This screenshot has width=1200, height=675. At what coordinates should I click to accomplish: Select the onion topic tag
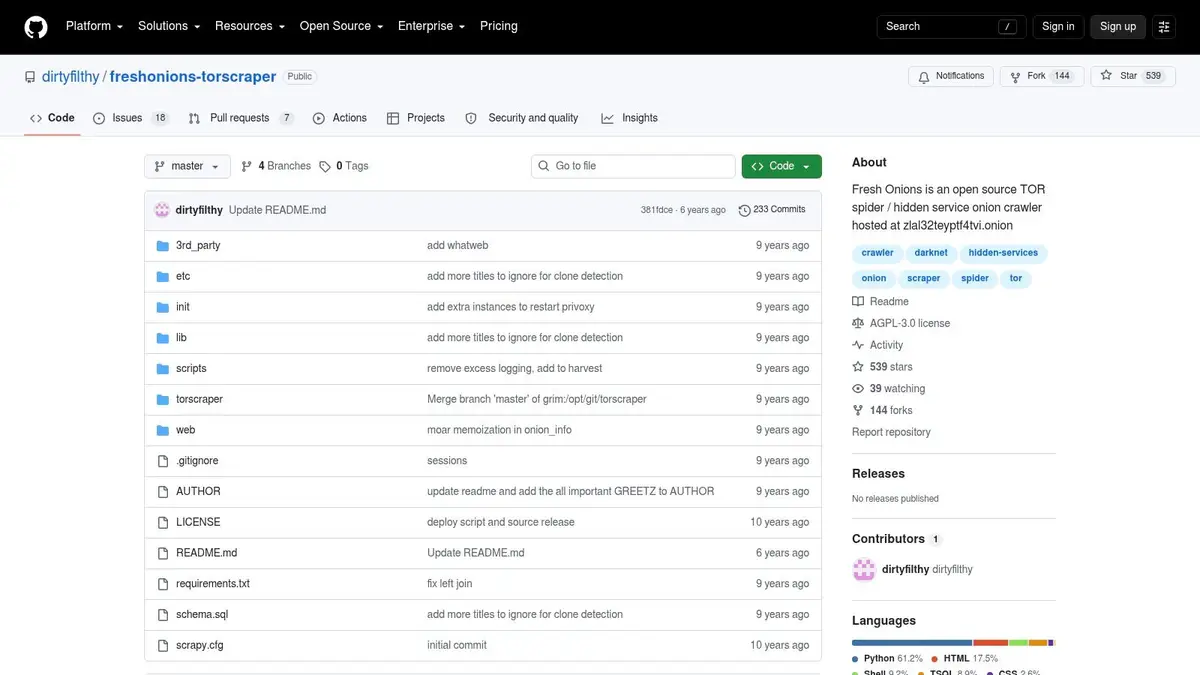pyautogui.click(x=874, y=279)
